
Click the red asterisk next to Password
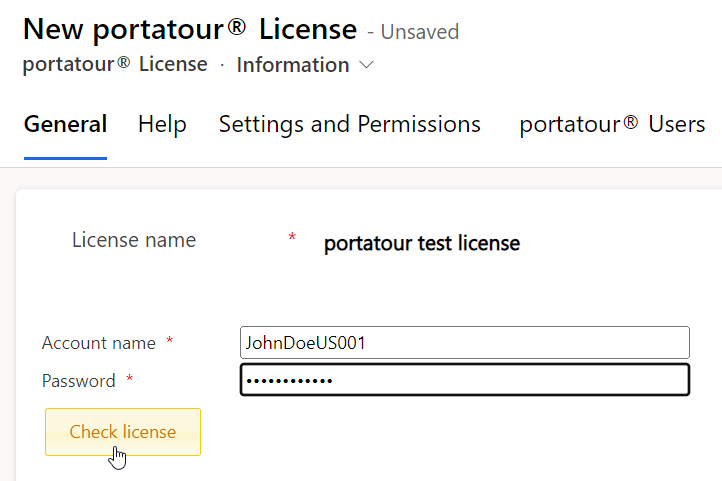[129, 380]
